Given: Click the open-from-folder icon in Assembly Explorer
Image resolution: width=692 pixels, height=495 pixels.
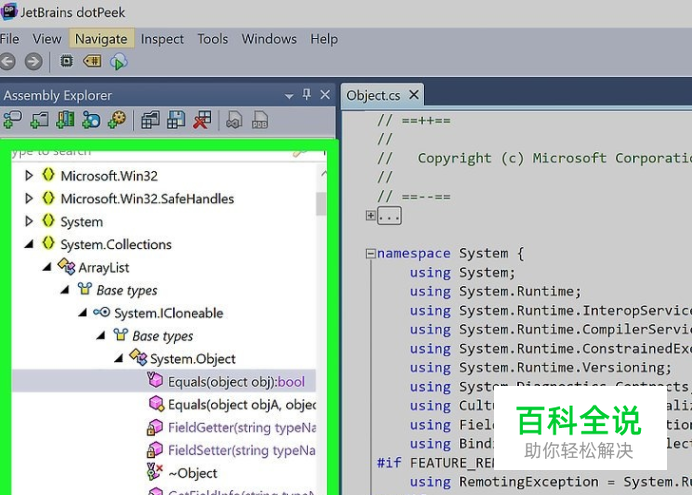Looking at the screenshot, I should click(39, 120).
